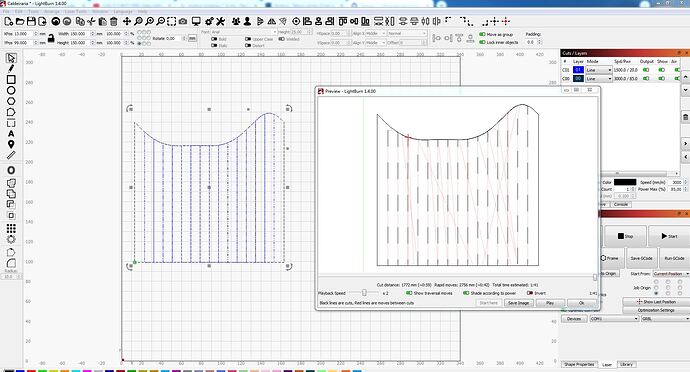Open Mode dropdown for layer C01
Screen dimensions: 690x372
click(x=598, y=70)
